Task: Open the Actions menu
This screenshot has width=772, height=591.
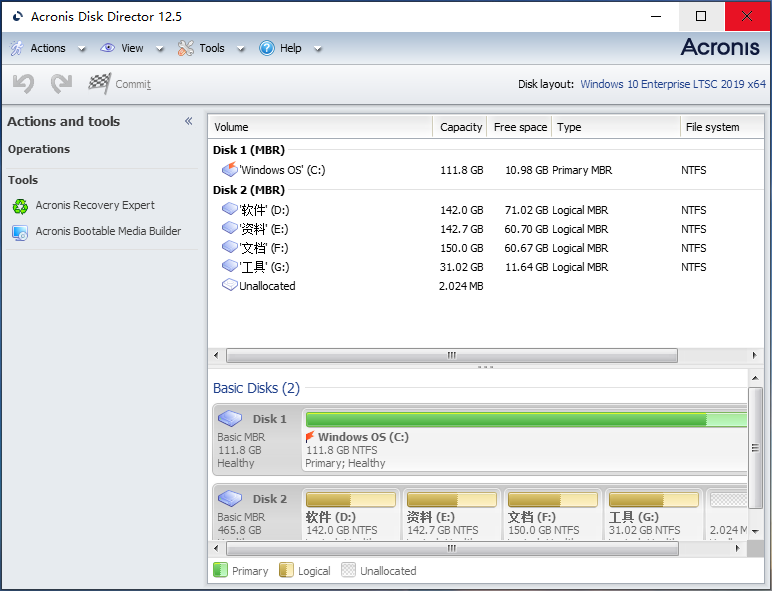Action: 48,48
